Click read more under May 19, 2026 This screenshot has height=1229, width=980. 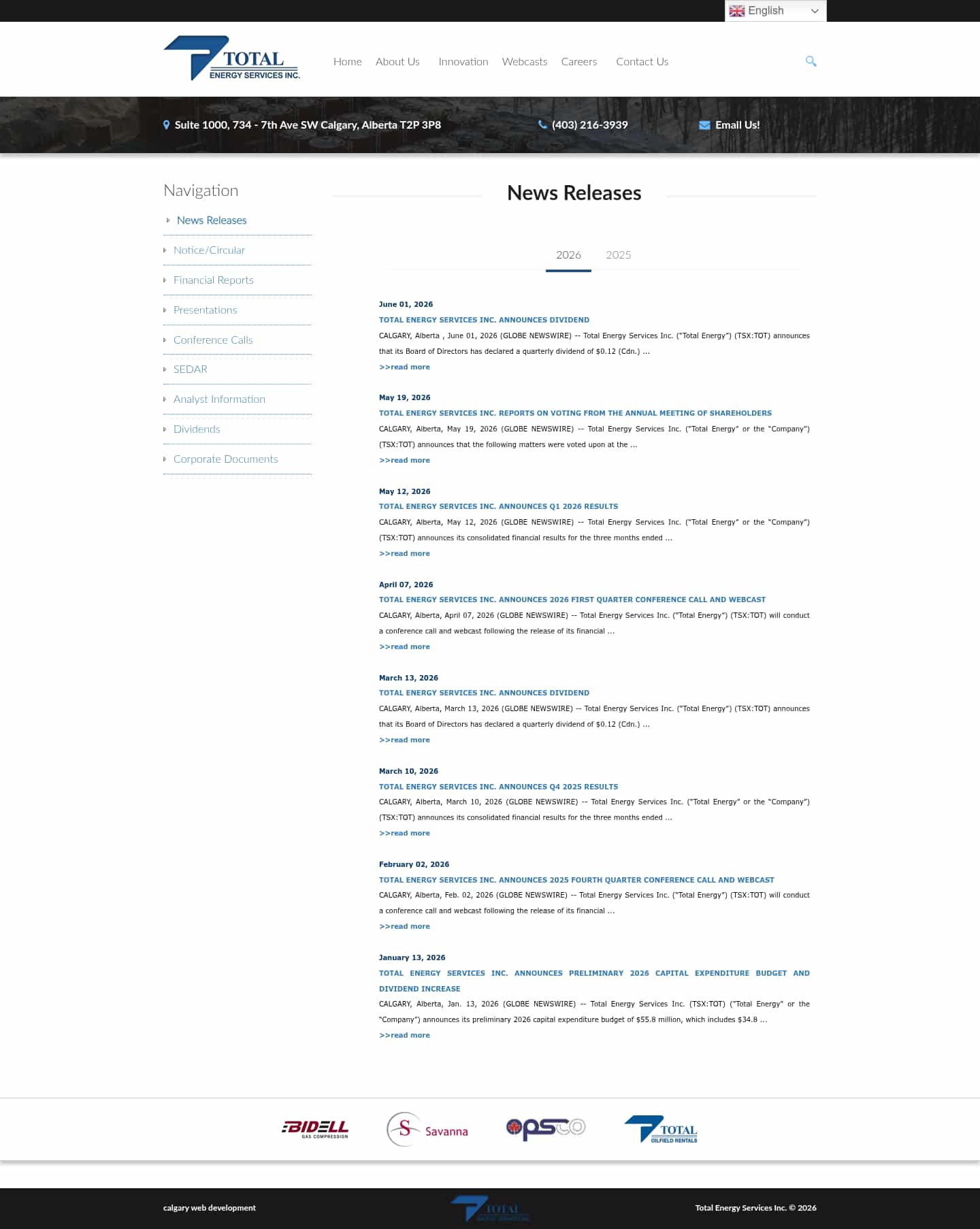(404, 460)
